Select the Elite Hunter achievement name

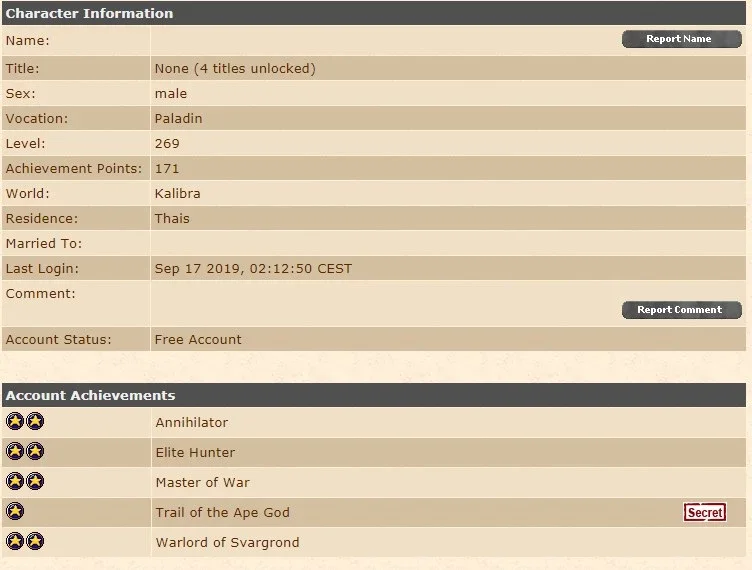click(195, 452)
